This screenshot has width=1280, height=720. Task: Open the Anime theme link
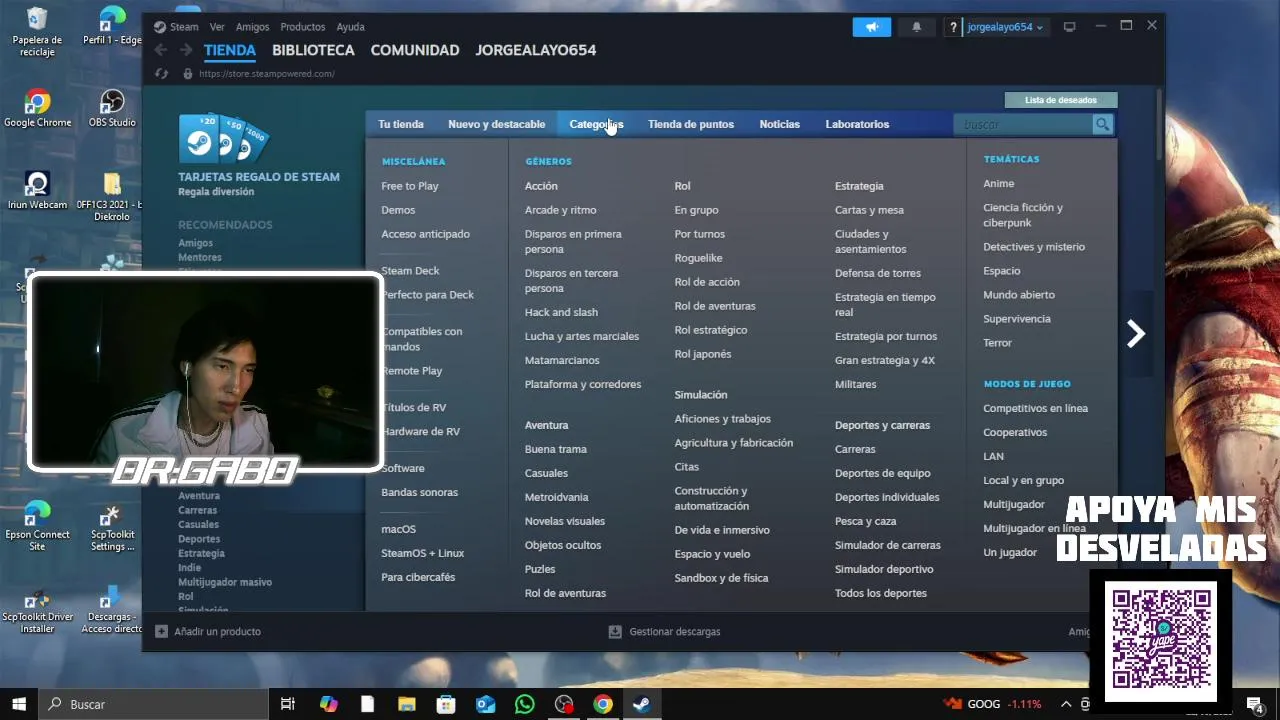(998, 184)
